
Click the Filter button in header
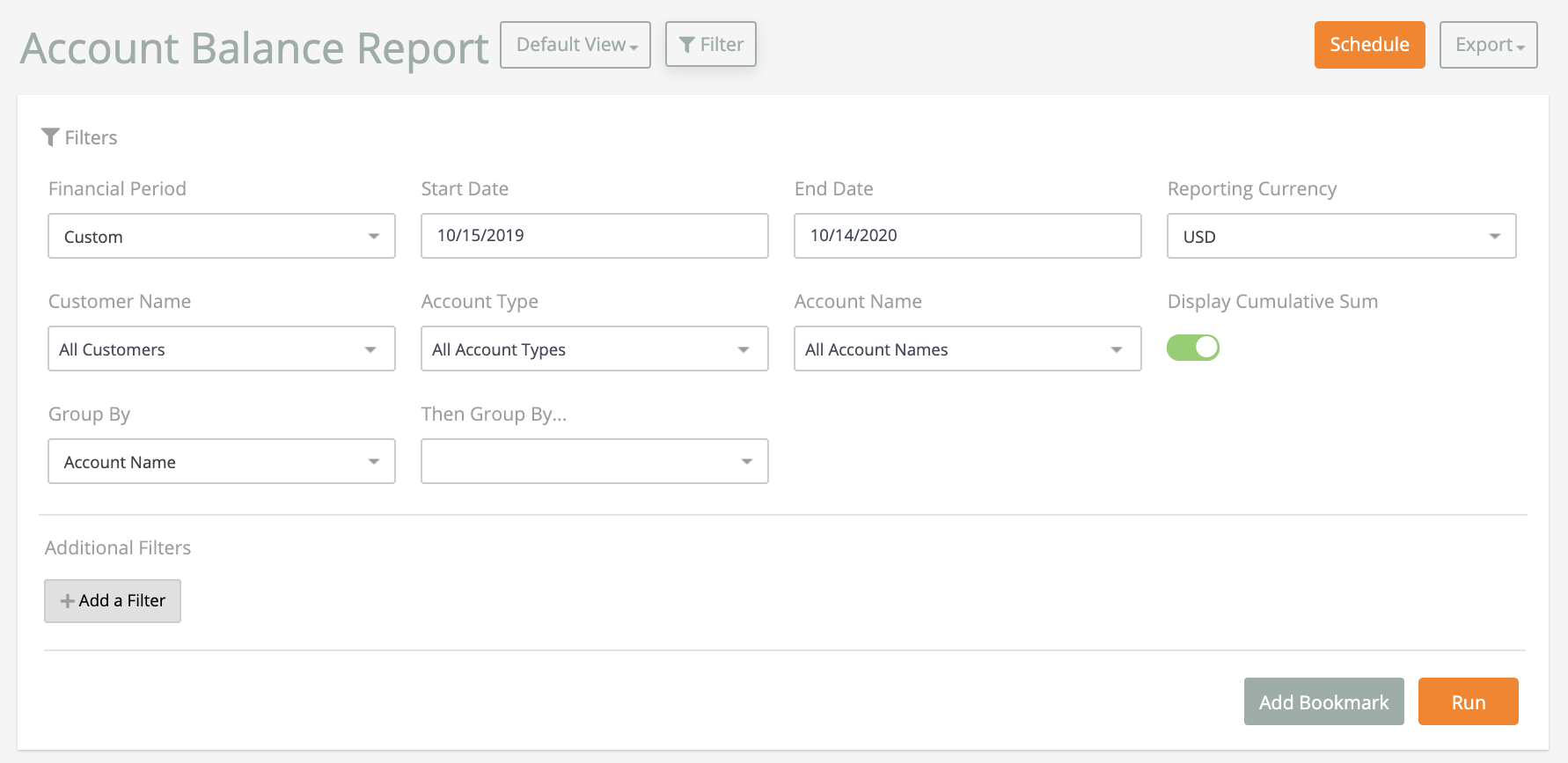[x=711, y=44]
